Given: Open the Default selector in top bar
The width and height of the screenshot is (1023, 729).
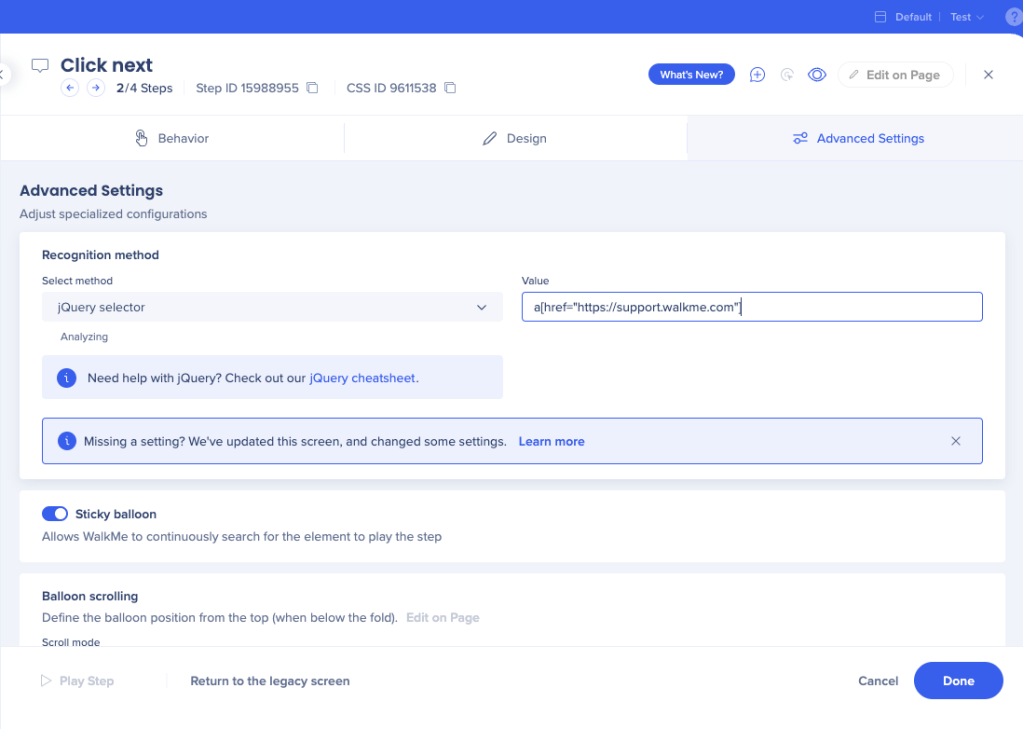Looking at the screenshot, I should (903, 17).
